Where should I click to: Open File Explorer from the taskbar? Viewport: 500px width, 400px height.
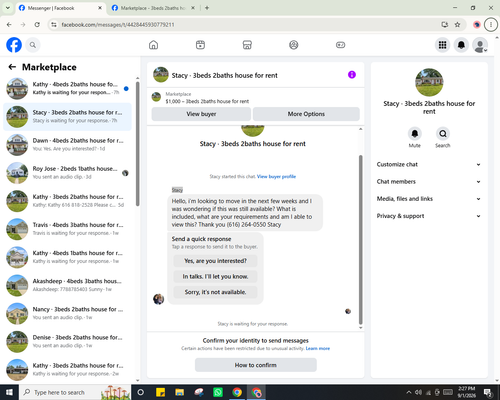(x=180, y=392)
